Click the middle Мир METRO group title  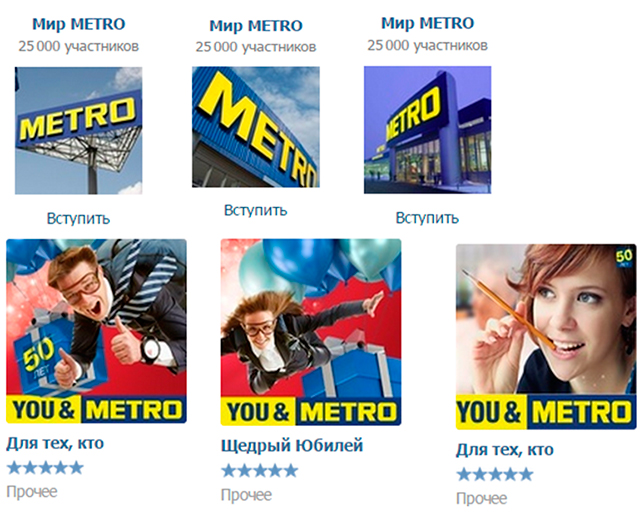(x=256, y=25)
